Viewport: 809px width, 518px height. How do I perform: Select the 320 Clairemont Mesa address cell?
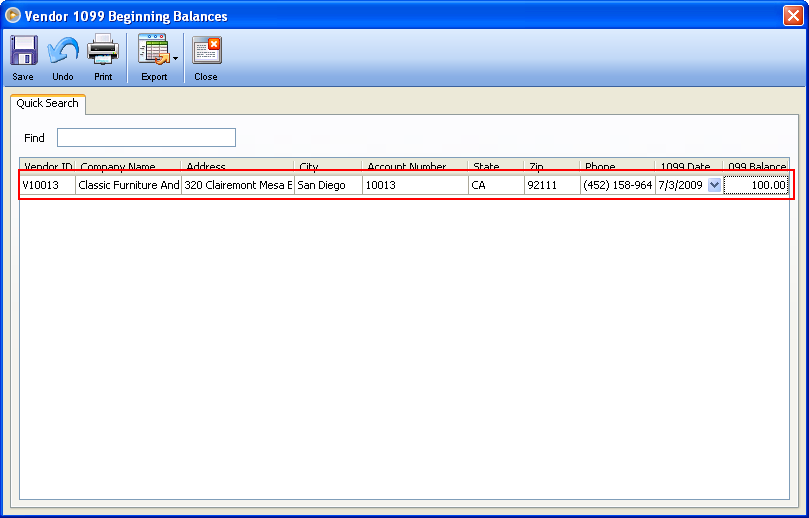238,185
